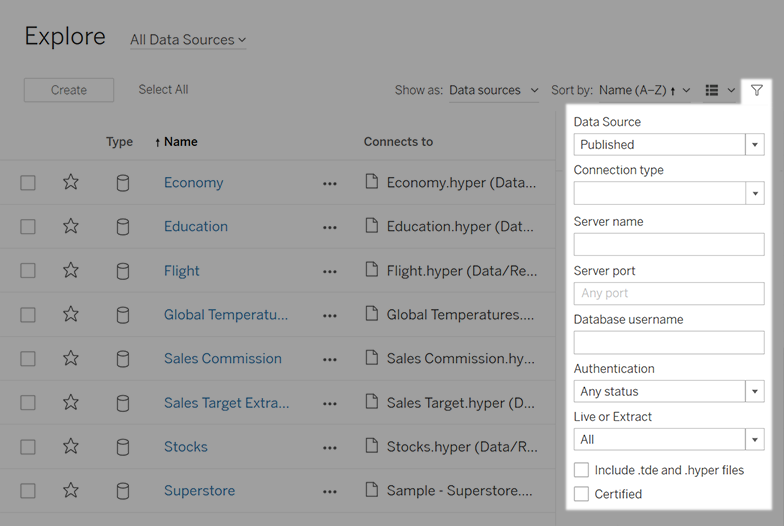Check the Certified filter checkbox
This screenshot has height=526, width=784.
581,494
